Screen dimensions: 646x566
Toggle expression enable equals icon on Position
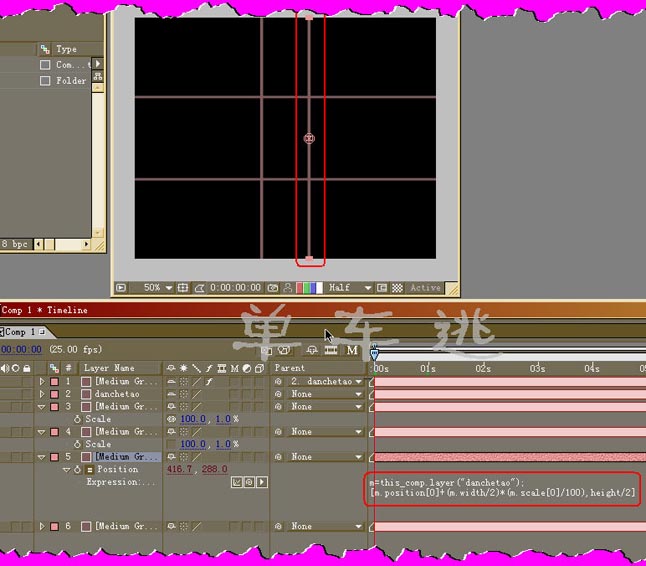[x=89, y=470]
